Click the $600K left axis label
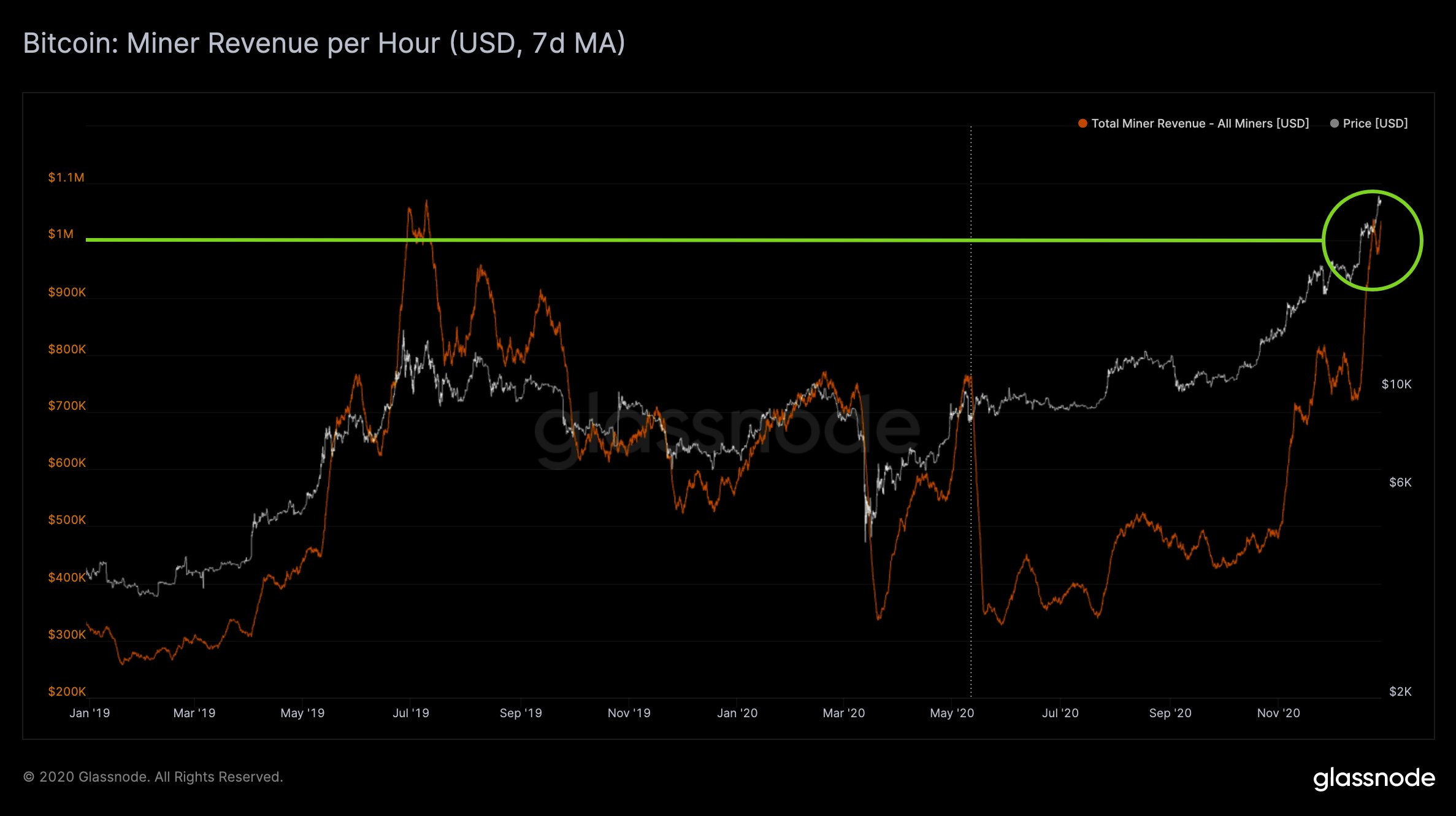This screenshot has width=1456, height=816. tap(67, 463)
